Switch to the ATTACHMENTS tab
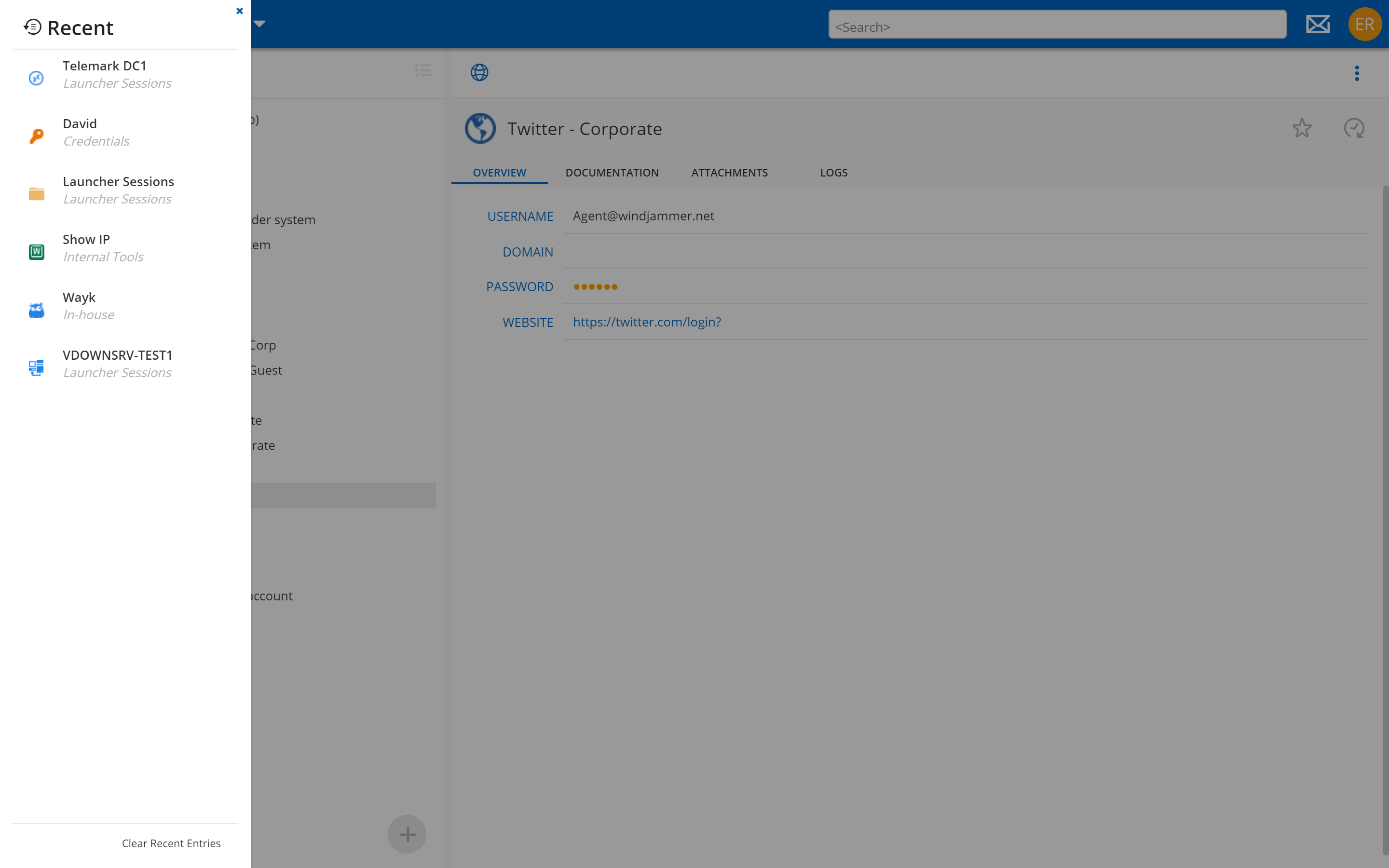The height and width of the screenshot is (868, 1389). click(730, 173)
